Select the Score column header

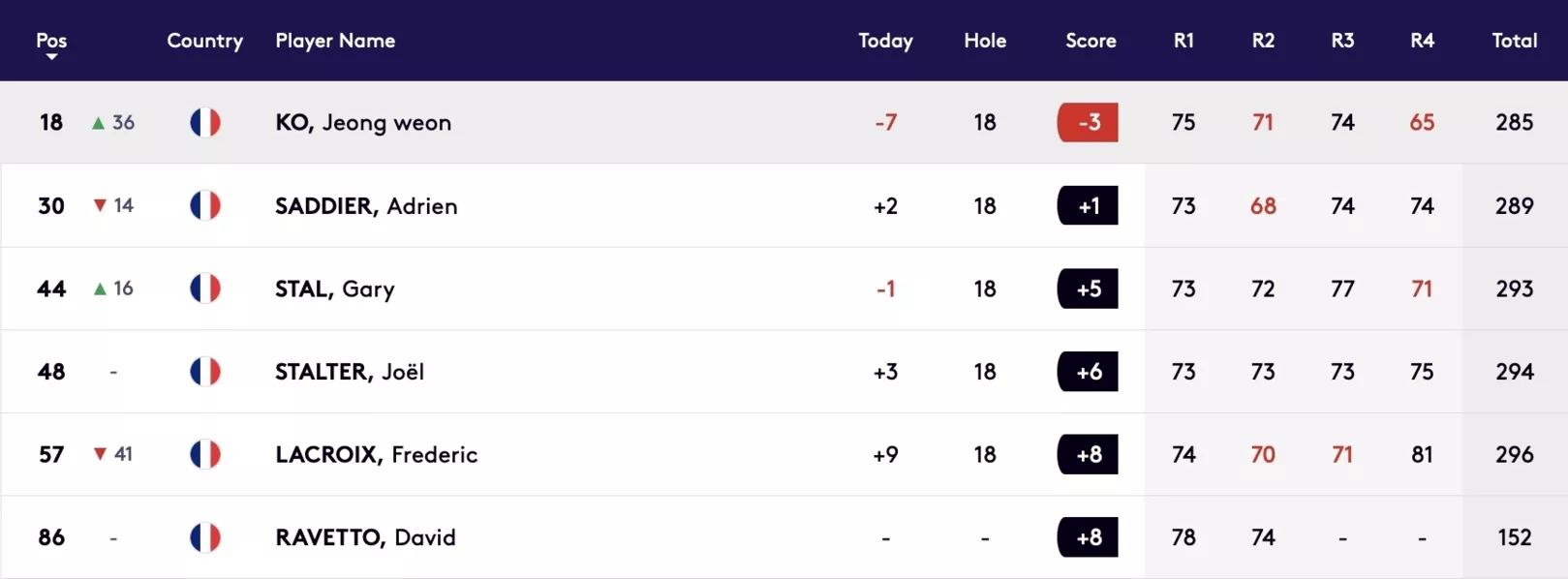coord(1091,41)
